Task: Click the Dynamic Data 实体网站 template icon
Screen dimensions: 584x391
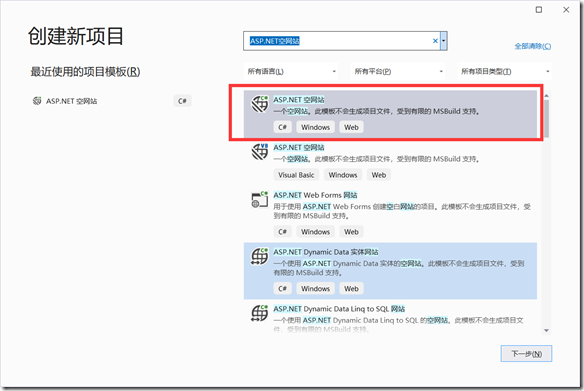Action: [260, 256]
